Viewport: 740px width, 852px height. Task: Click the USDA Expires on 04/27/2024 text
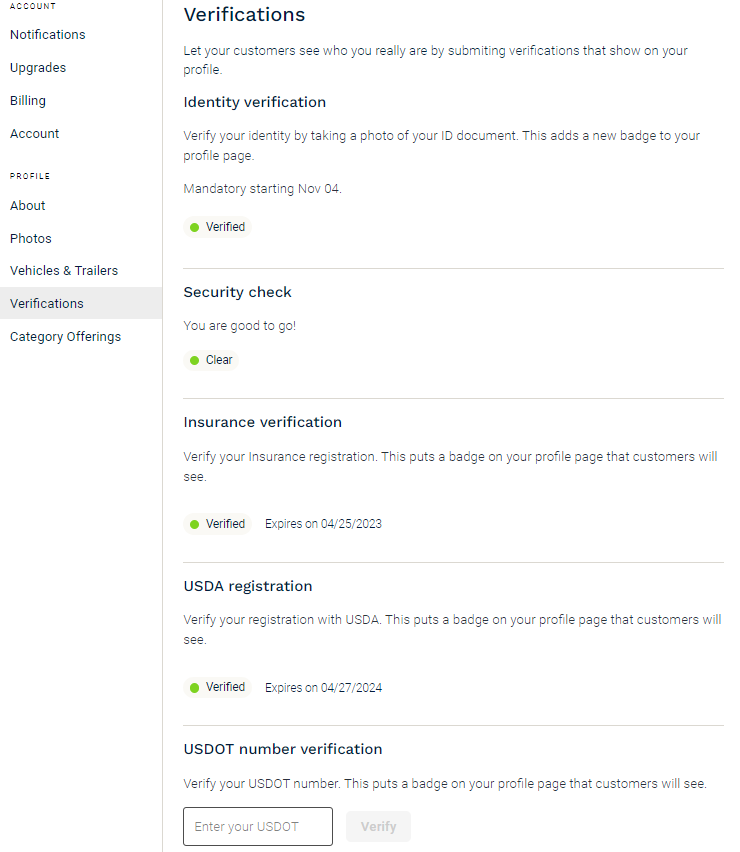(323, 687)
